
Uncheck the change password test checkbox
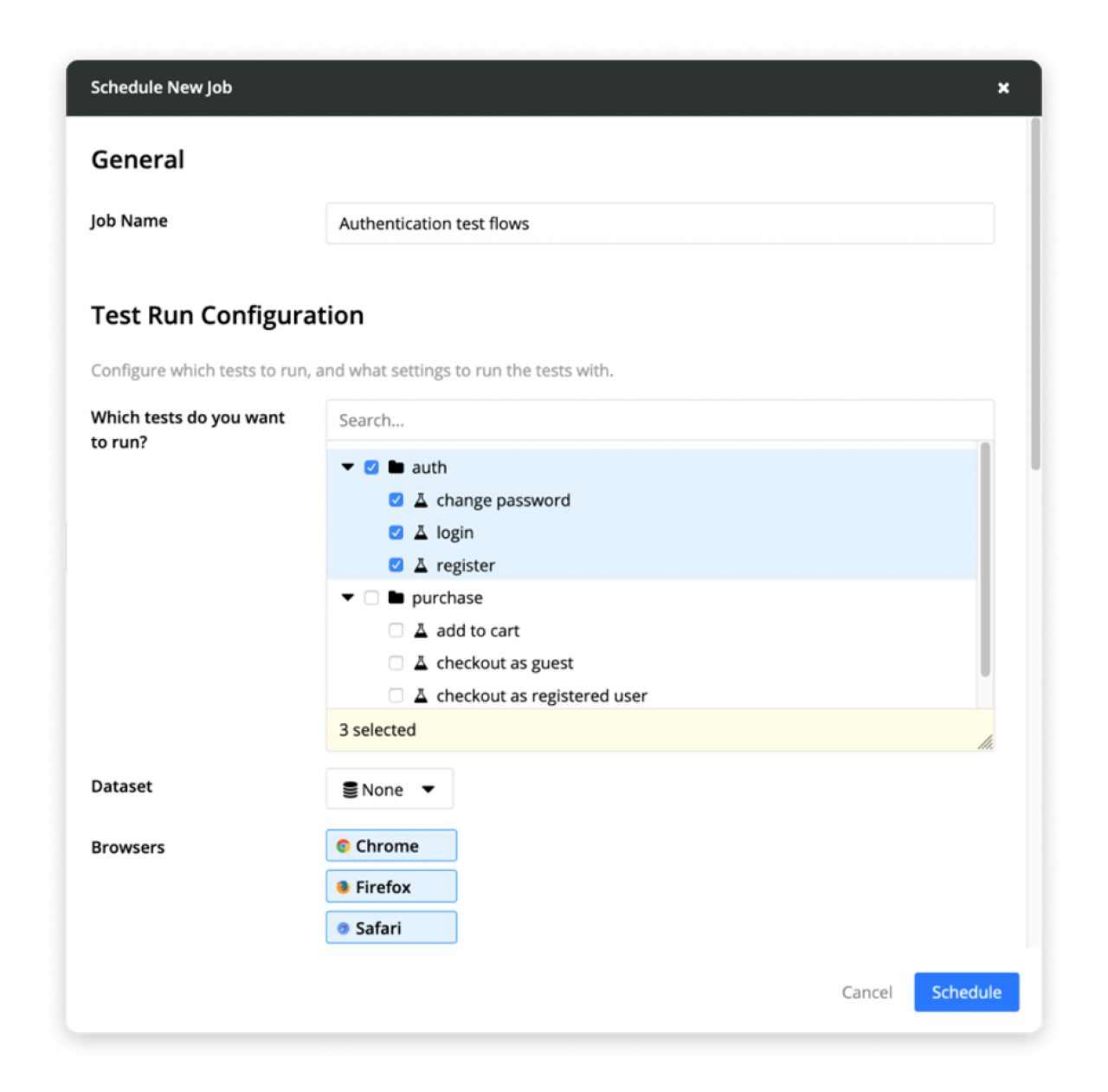(x=396, y=501)
